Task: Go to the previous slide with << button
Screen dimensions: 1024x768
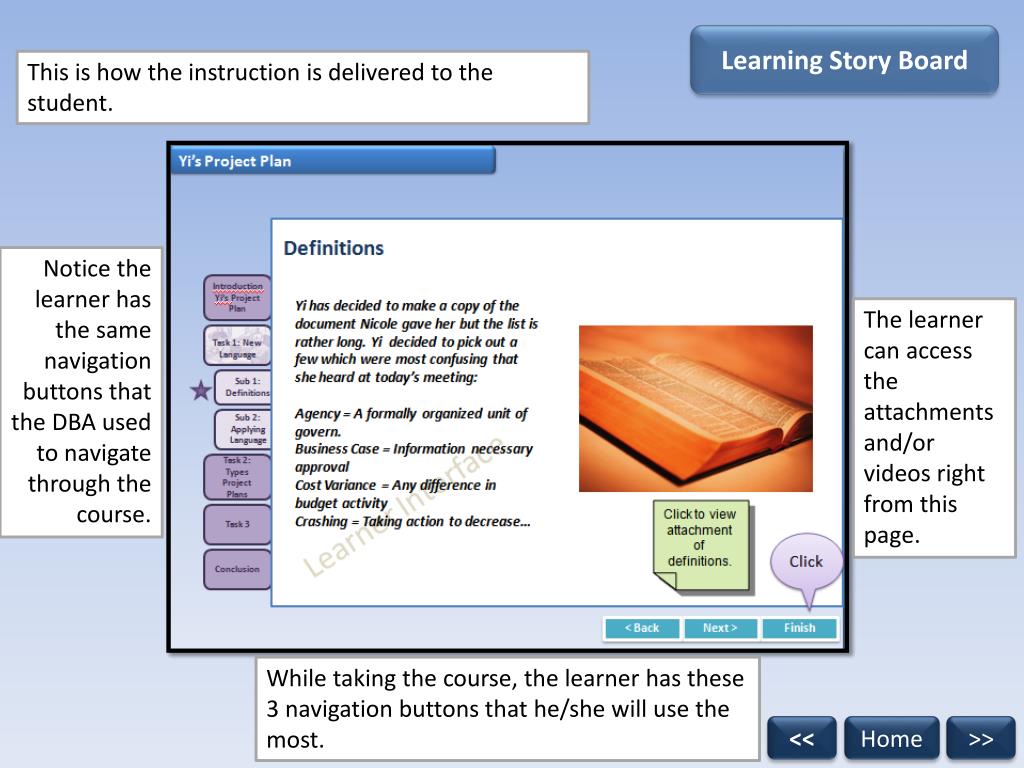Action: click(801, 739)
